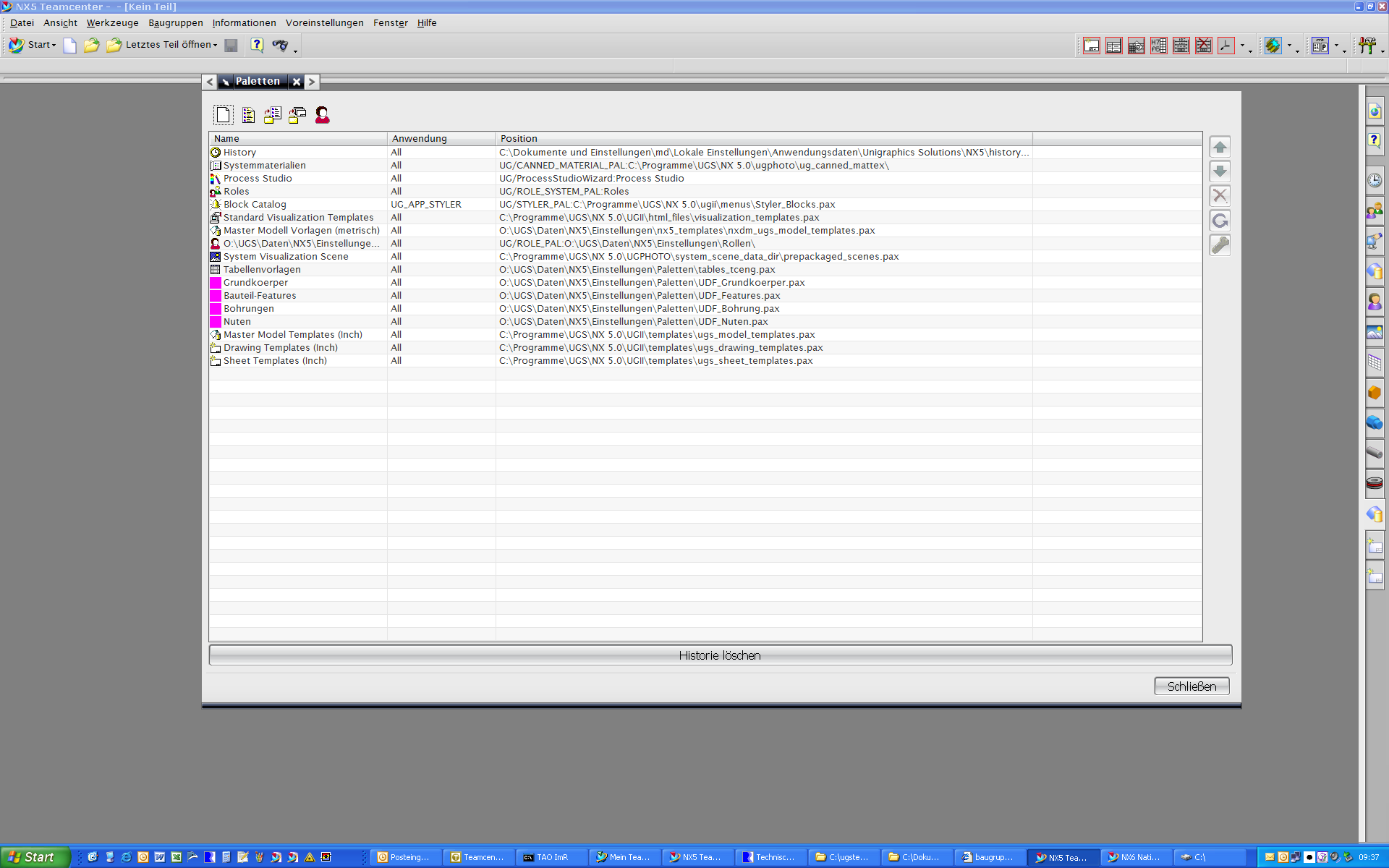Click the Schließen button

coord(1192,686)
